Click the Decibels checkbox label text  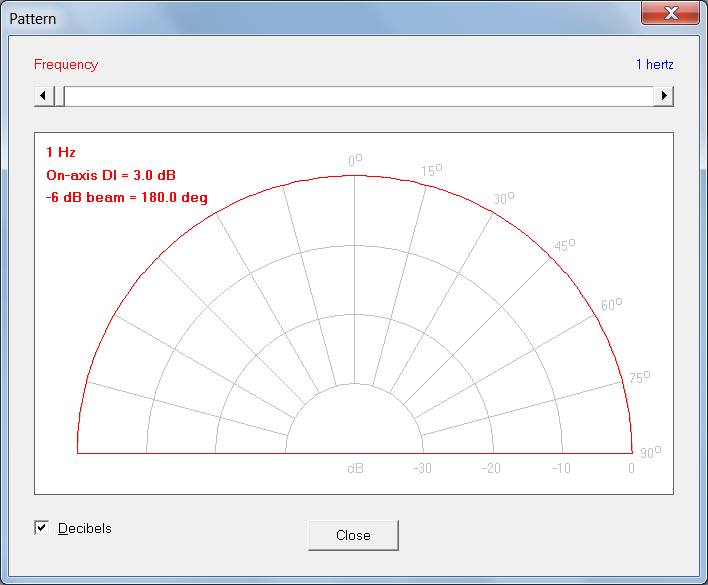[84, 528]
